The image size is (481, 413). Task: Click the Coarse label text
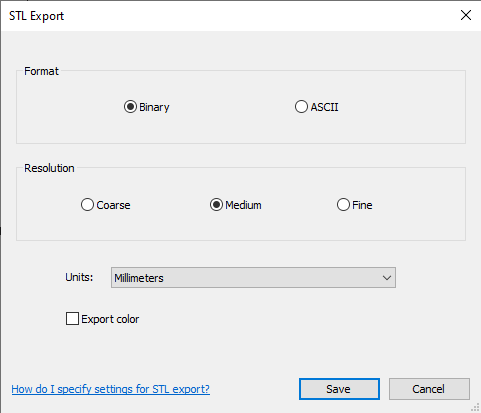point(113,205)
